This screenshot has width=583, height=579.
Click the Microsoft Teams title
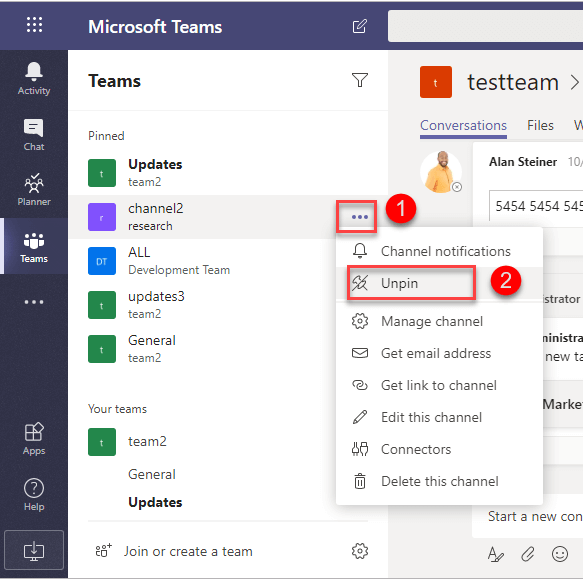(x=155, y=27)
